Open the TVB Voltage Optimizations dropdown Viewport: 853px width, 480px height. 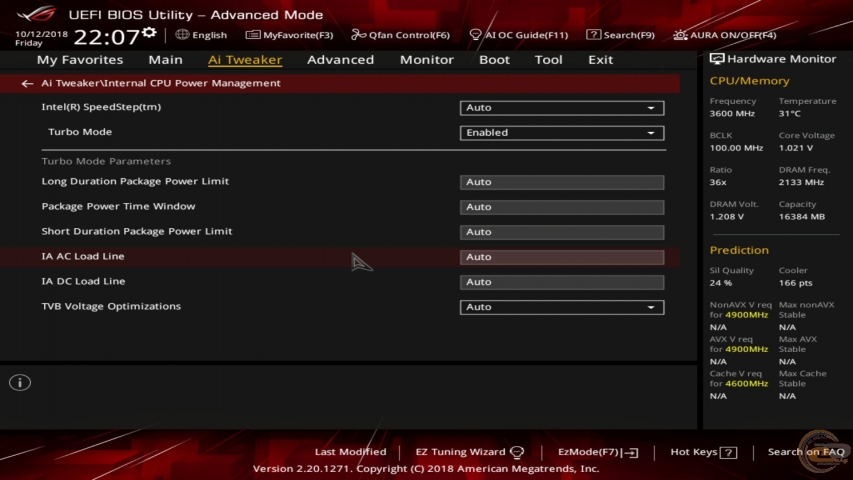[x=562, y=307]
